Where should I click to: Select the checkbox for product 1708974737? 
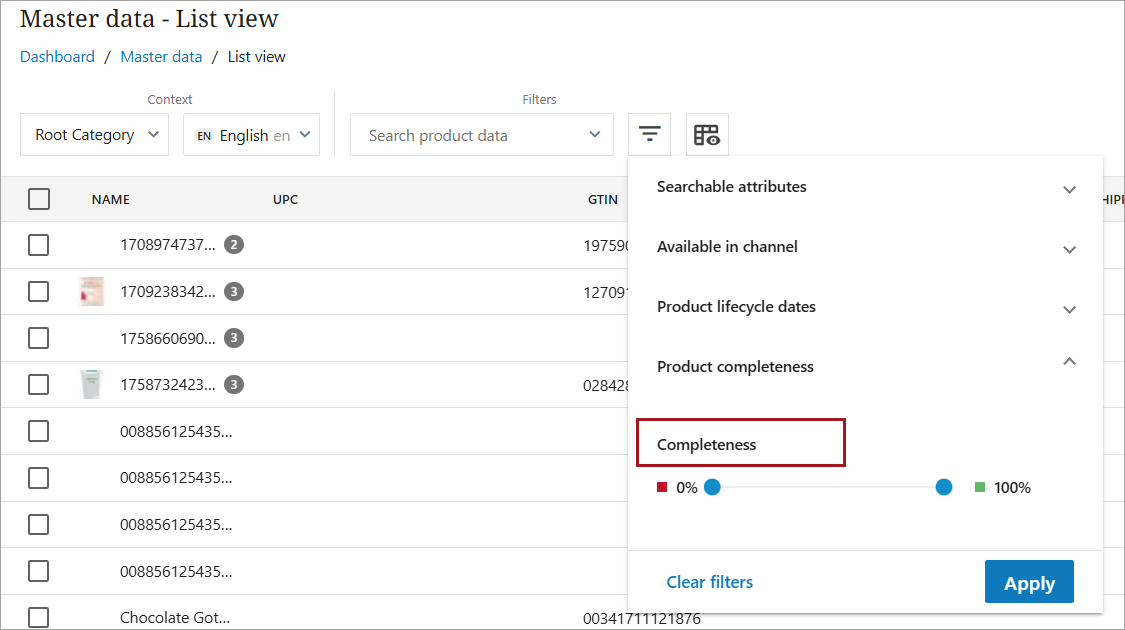tap(39, 245)
